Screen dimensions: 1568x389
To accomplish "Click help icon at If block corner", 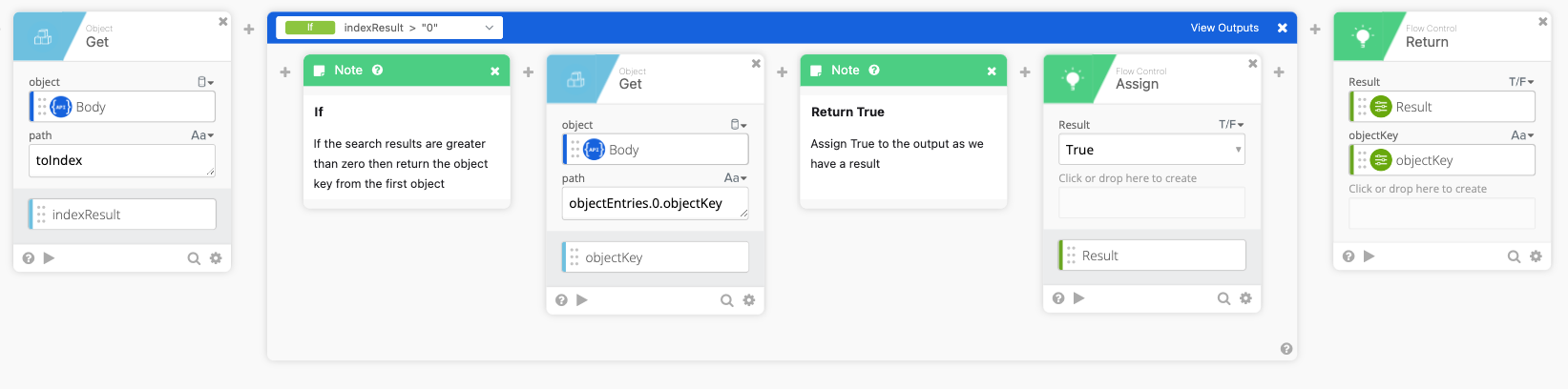I will [x=1286, y=349].
